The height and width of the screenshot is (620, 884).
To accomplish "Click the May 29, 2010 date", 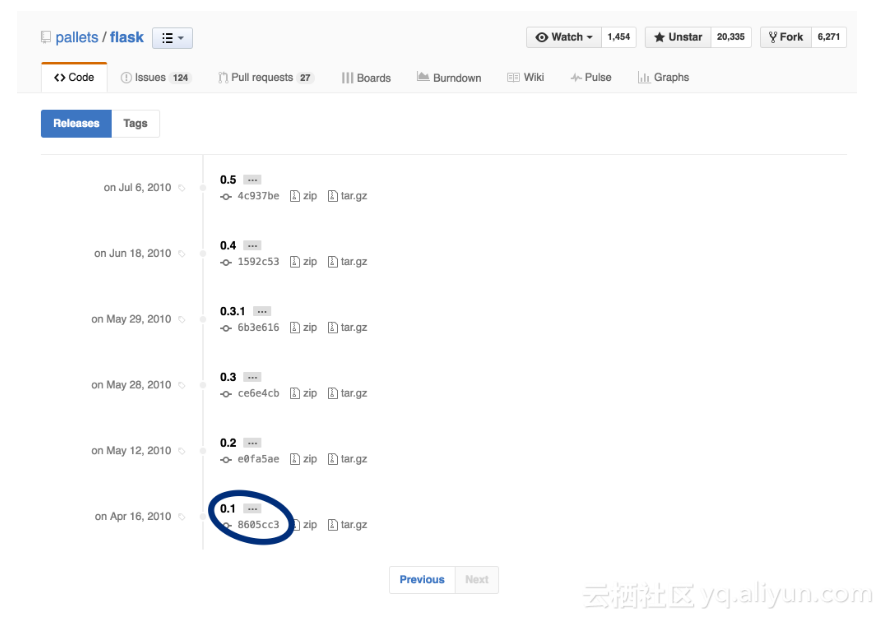I will pos(131,319).
